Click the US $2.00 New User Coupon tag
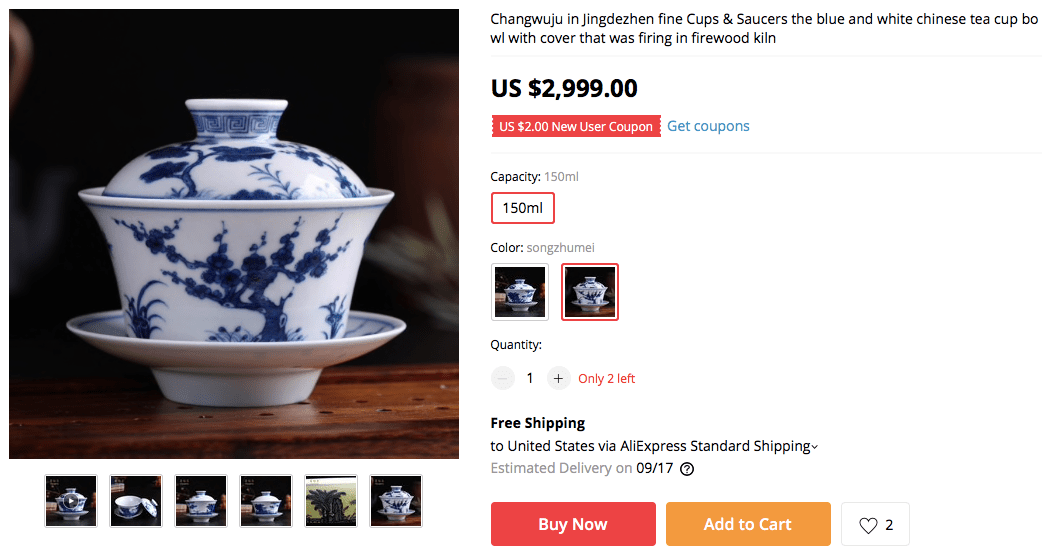The image size is (1045, 559). (x=575, y=127)
